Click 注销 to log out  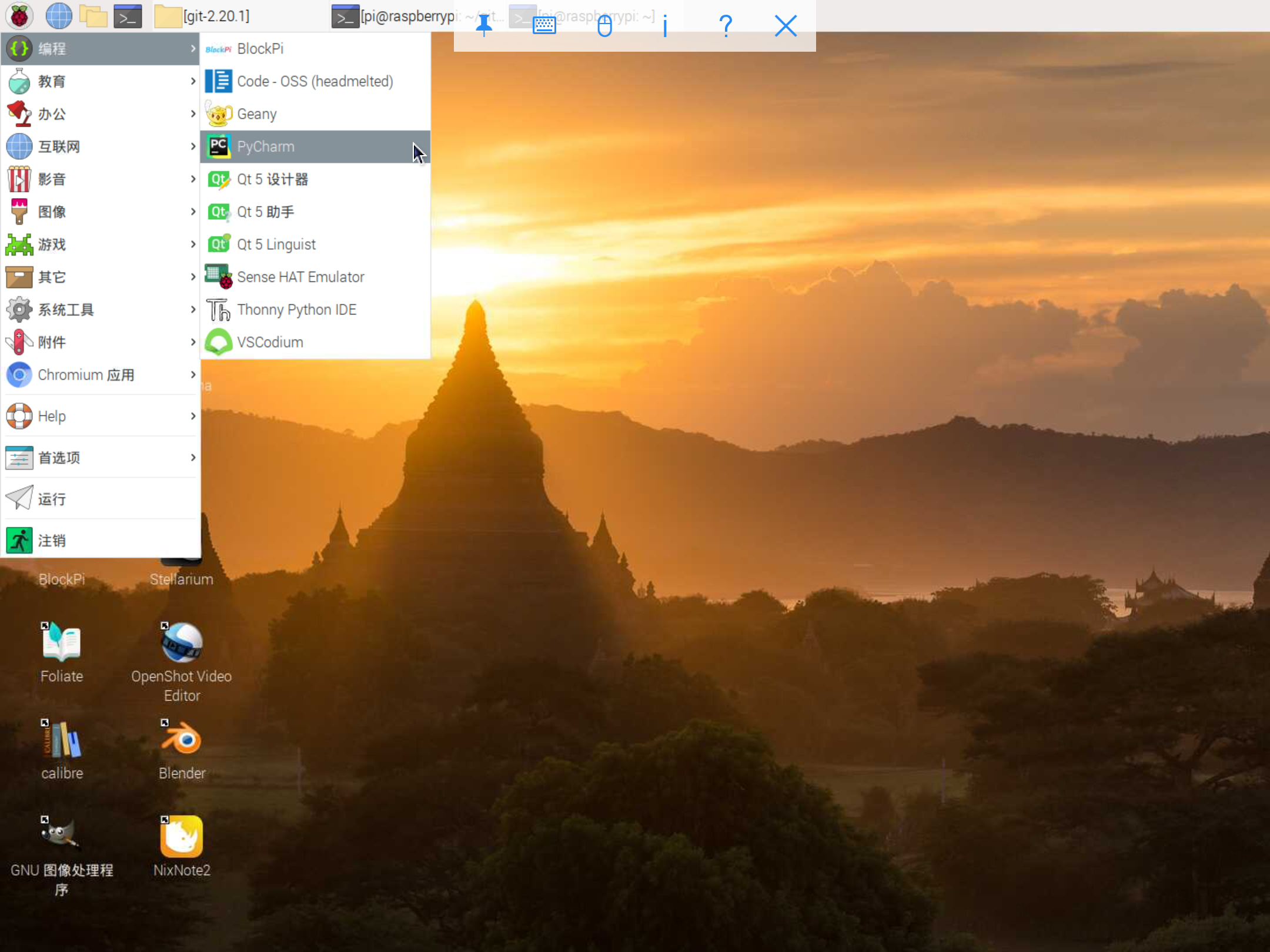tap(101, 541)
